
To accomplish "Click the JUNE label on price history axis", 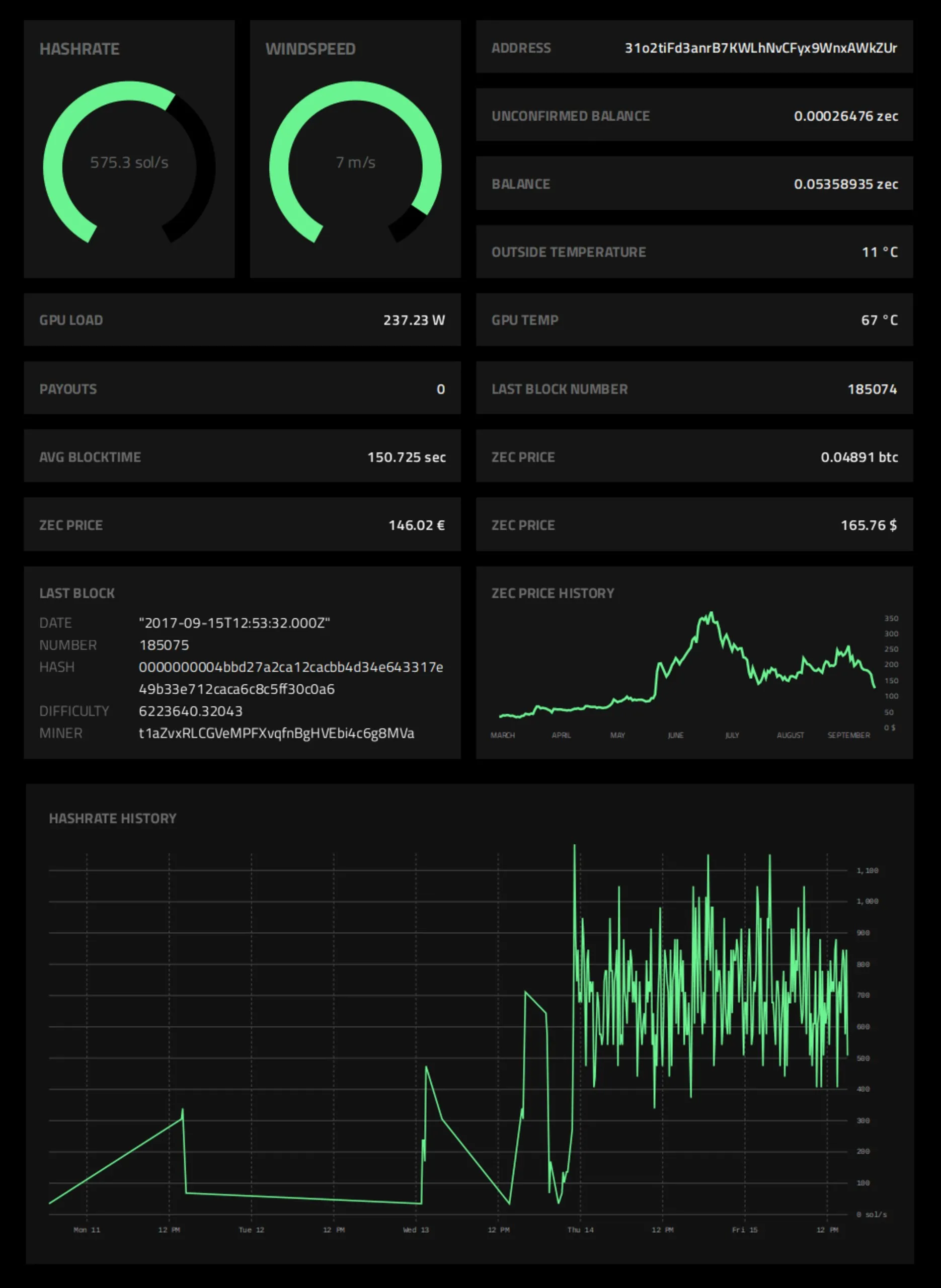I will [x=676, y=735].
